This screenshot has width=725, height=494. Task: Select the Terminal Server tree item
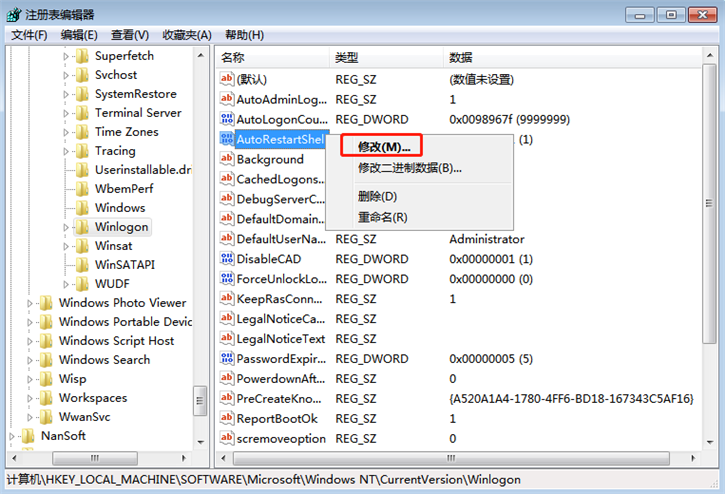138,113
